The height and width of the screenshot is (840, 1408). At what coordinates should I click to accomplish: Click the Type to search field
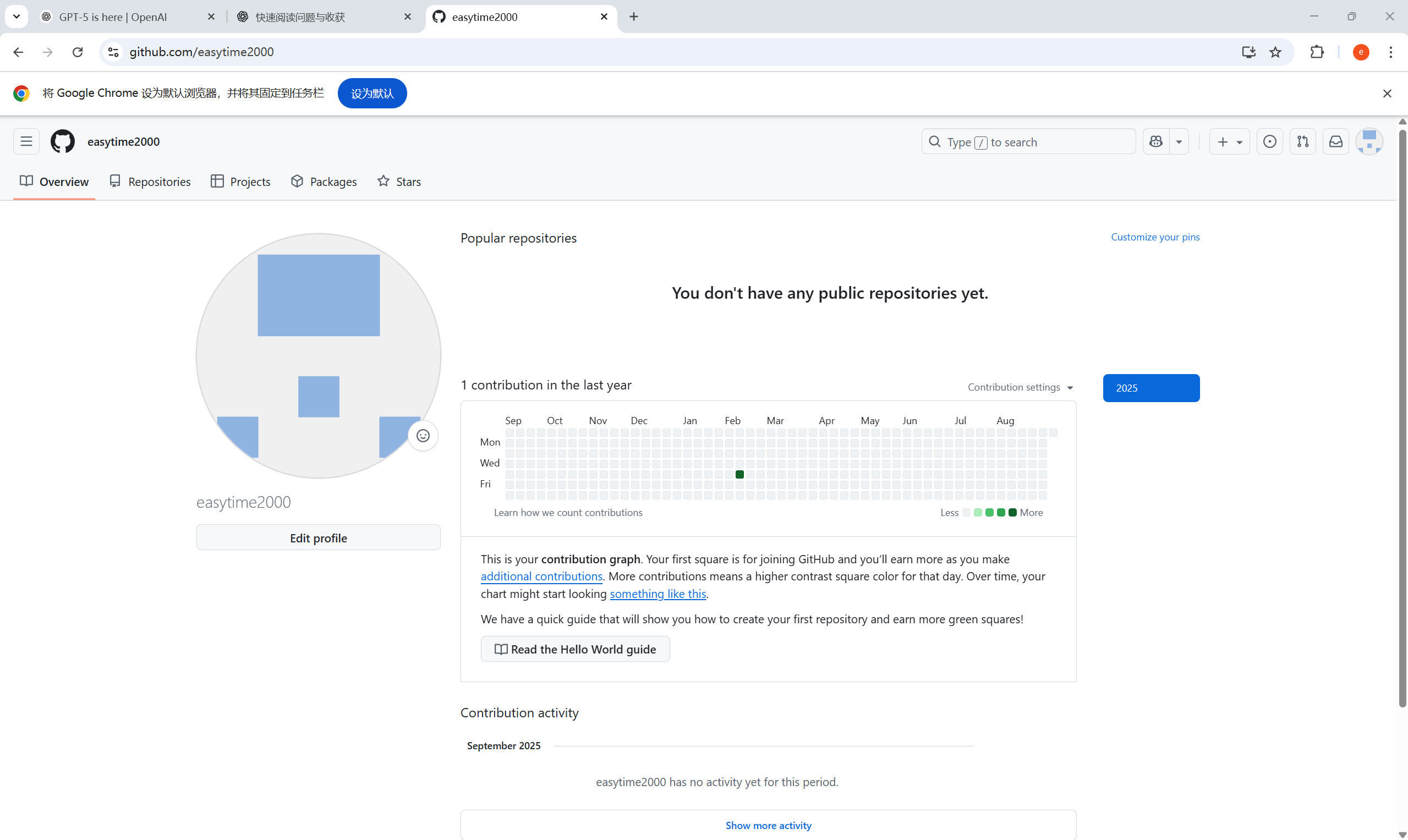(x=1028, y=141)
